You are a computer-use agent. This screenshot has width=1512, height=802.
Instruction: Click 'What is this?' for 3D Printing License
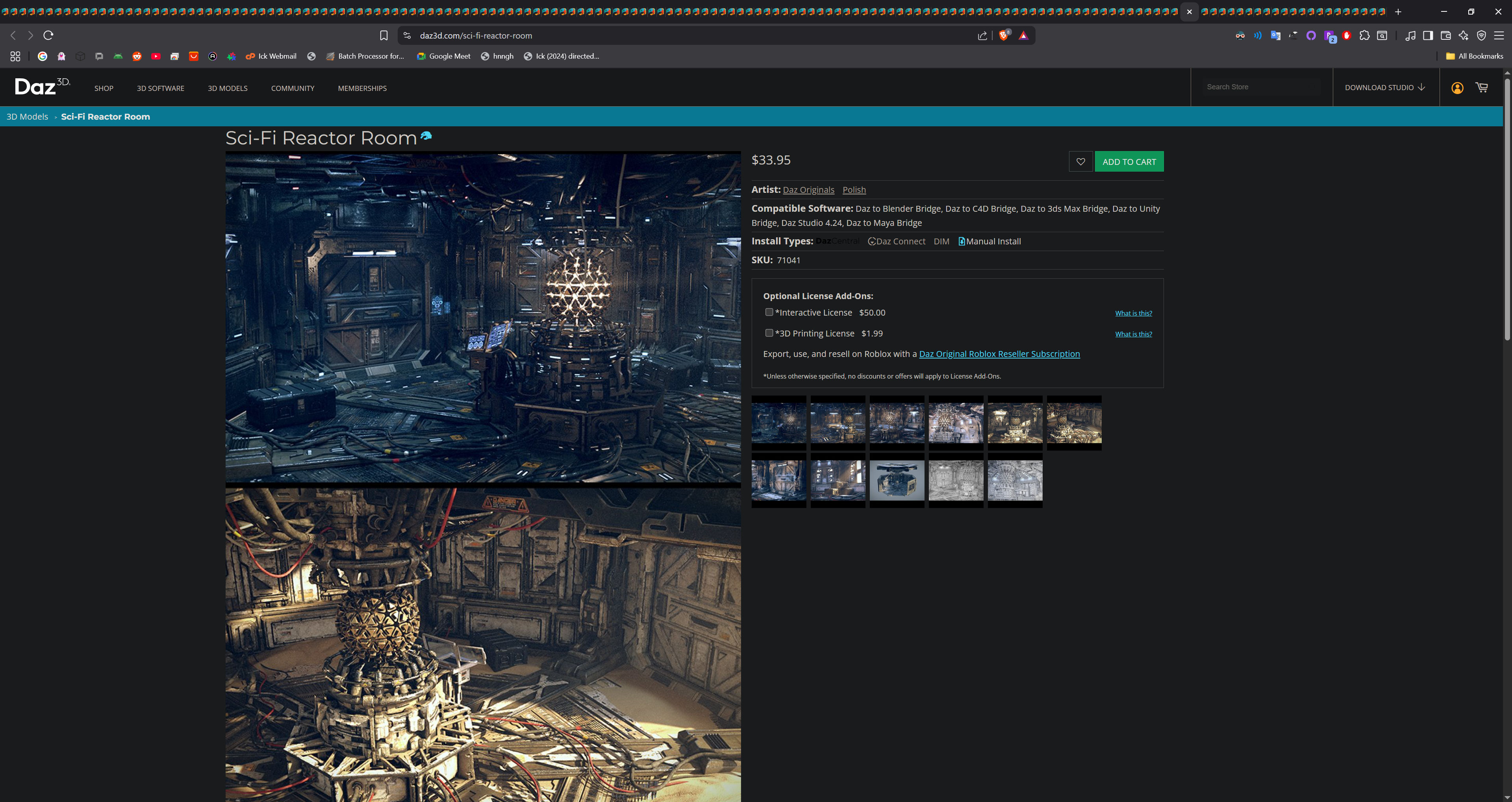coord(1134,334)
